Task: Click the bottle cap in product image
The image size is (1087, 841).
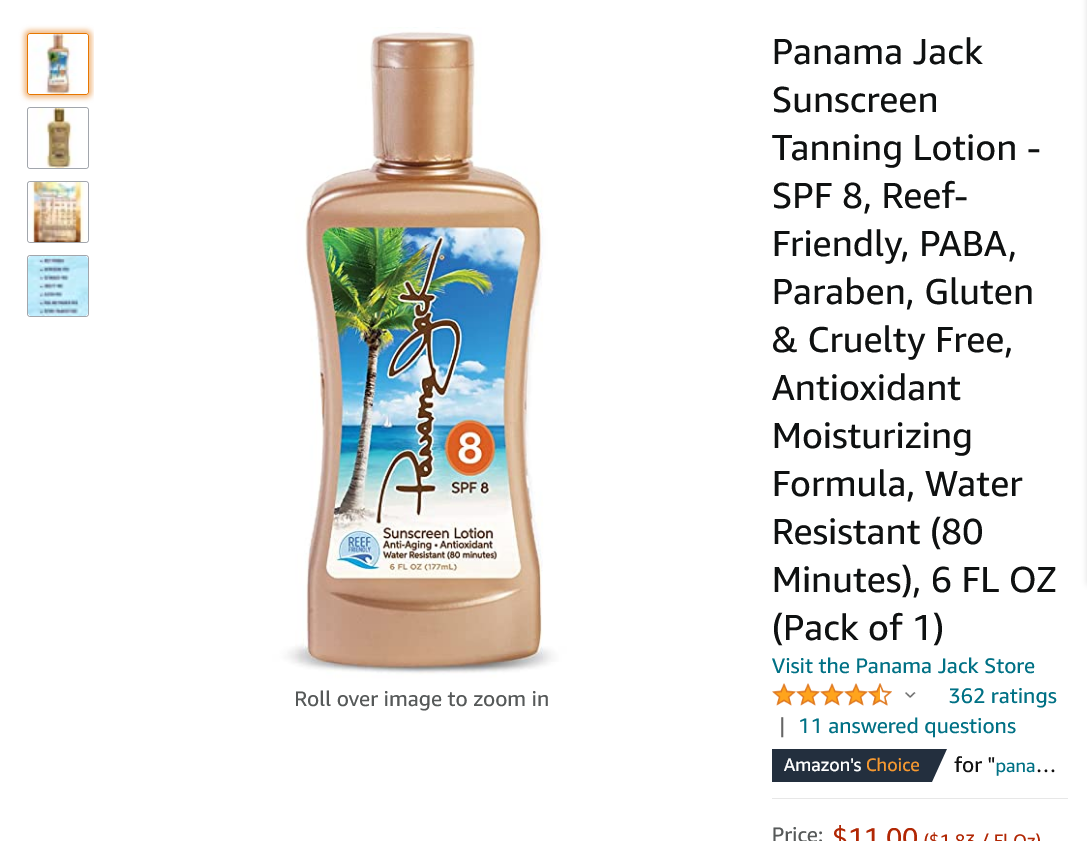Action: [x=423, y=97]
